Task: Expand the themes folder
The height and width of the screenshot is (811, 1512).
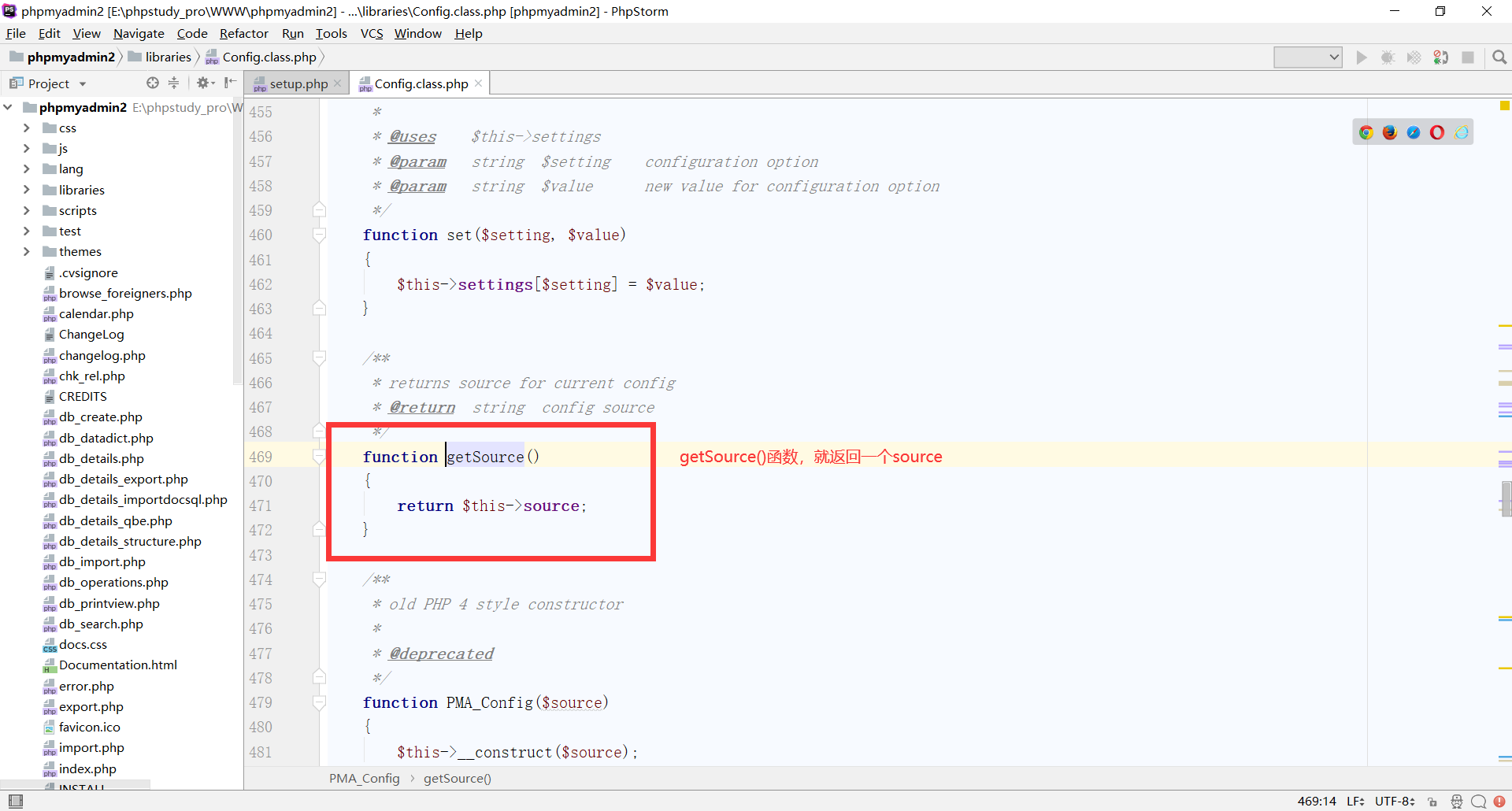Action: pos(27,251)
